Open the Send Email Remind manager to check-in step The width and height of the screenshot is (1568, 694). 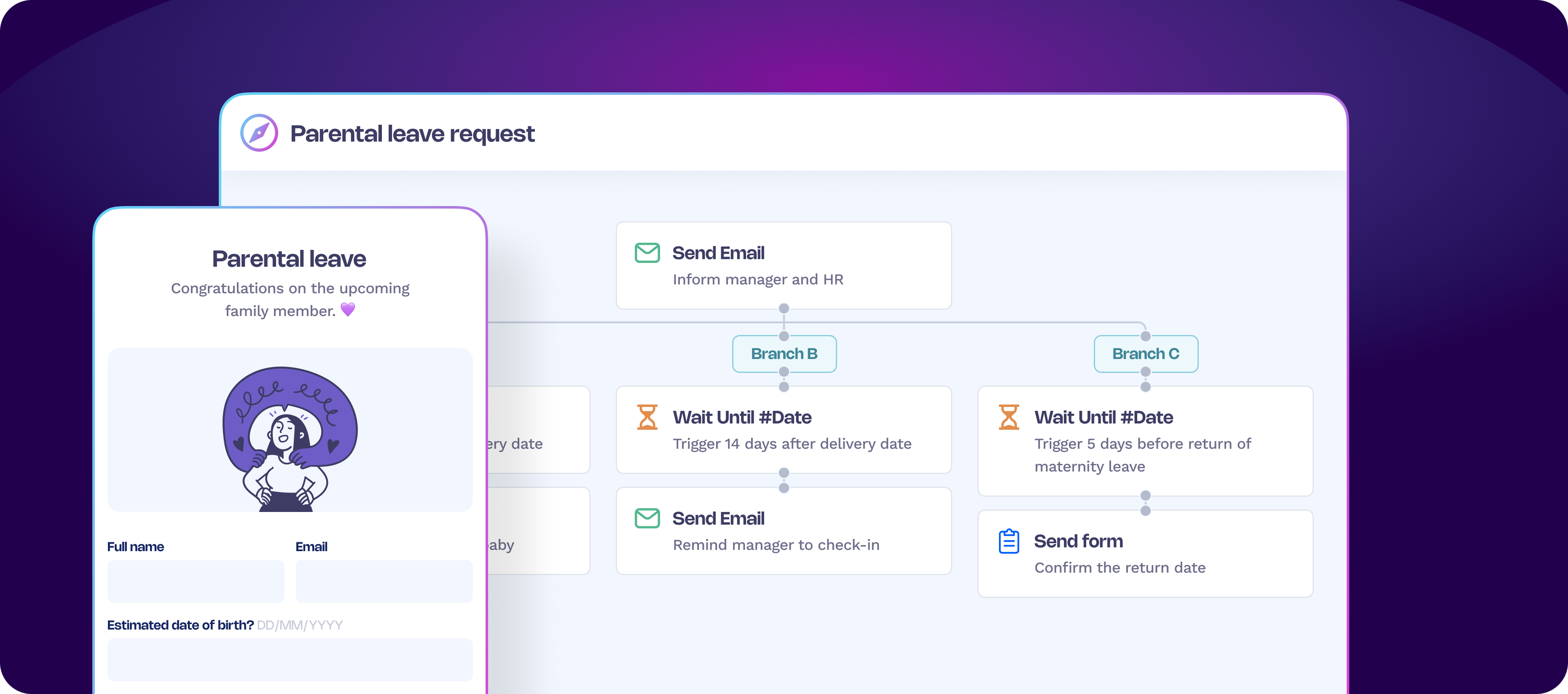(784, 531)
